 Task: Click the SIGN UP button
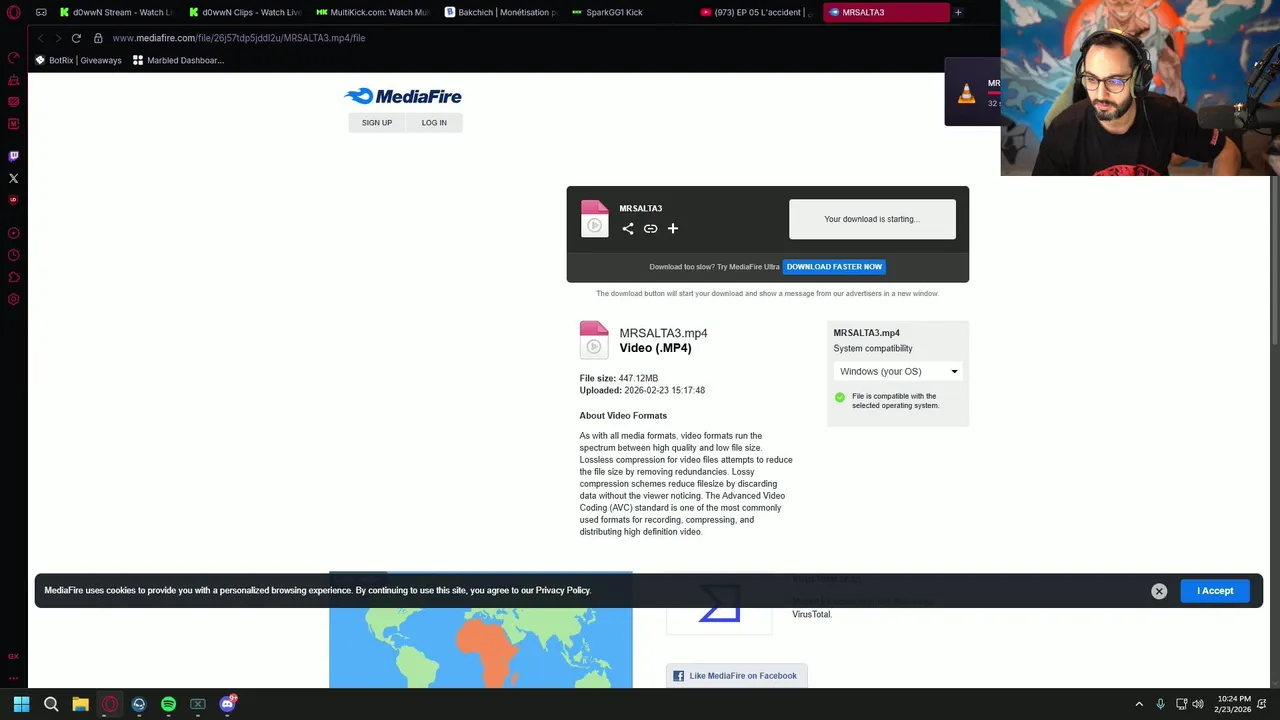(377, 122)
